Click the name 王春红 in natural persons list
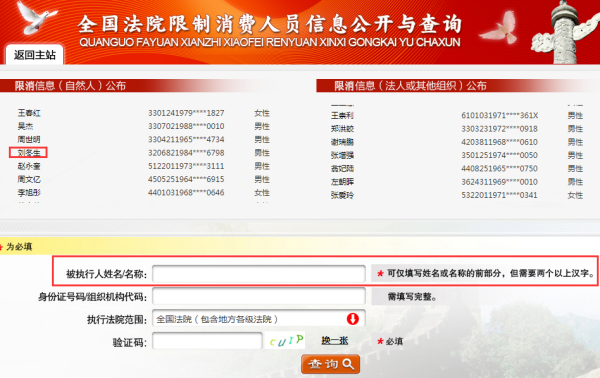The height and width of the screenshot is (378, 600). [29, 113]
